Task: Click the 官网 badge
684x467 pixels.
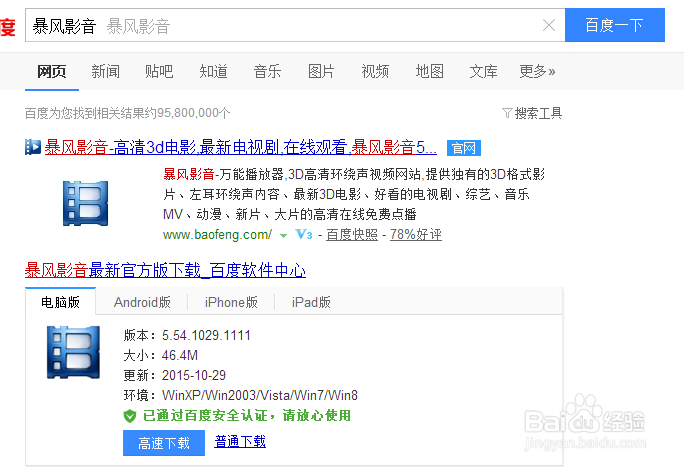Action: point(464,148)
